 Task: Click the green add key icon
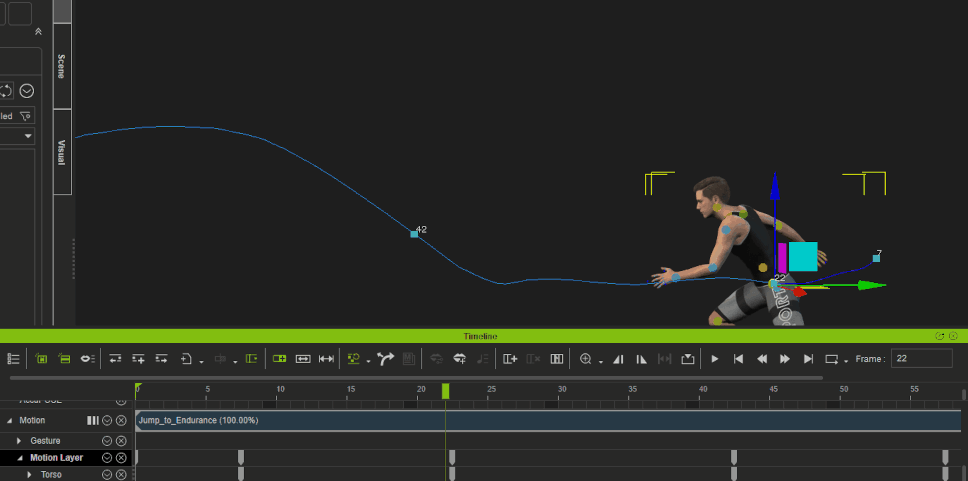point(279,359)
